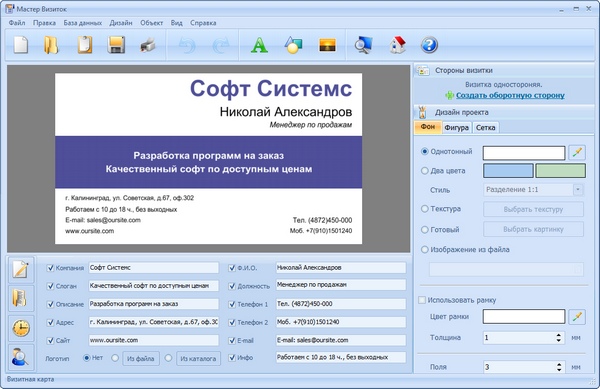Open the Правка menu
Image resolution: width=600 pixels, height=389 pixels.
(44, 23)
